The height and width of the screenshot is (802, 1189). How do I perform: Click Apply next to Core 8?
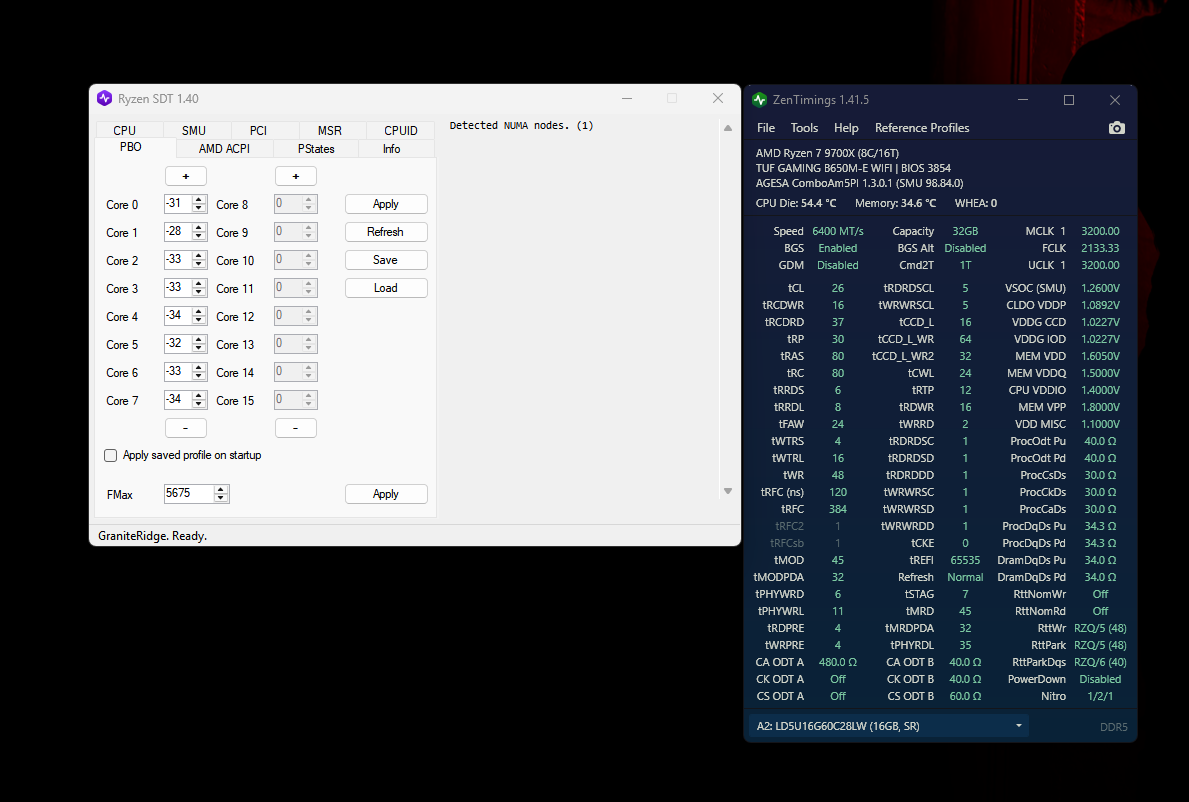[386, 204]
